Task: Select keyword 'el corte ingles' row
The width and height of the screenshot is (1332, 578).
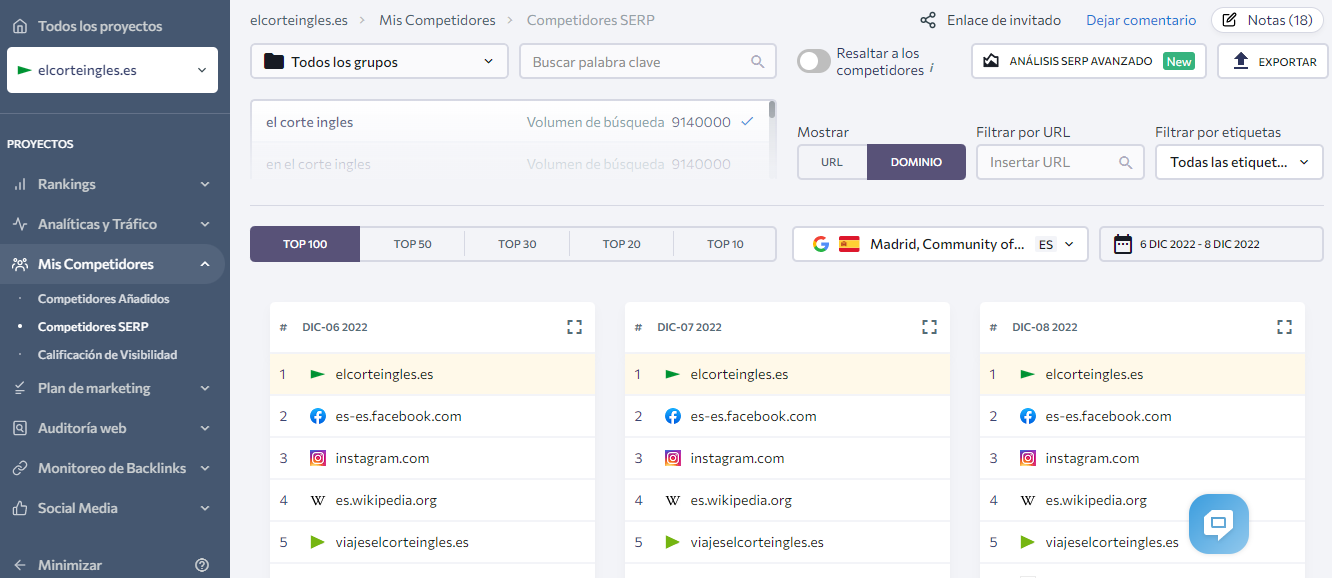Action: coord(509,122)
